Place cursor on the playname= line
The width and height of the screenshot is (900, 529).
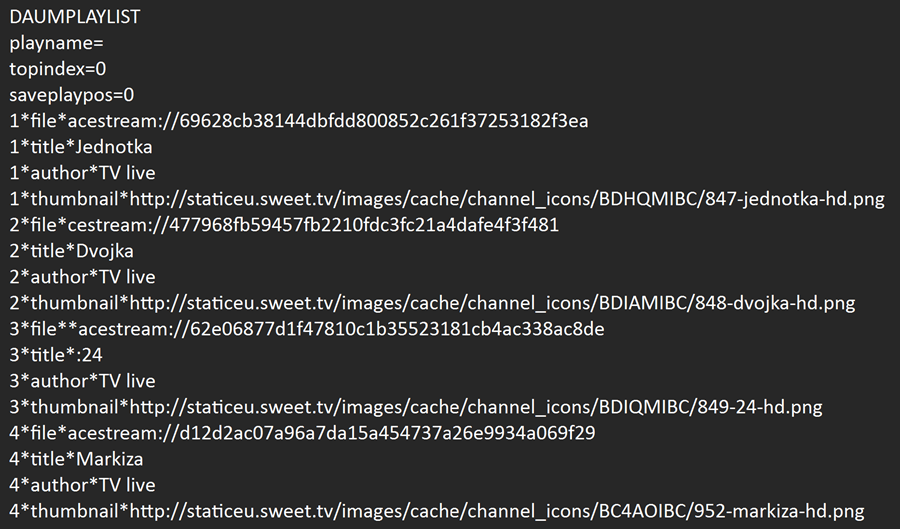point(56,43)
